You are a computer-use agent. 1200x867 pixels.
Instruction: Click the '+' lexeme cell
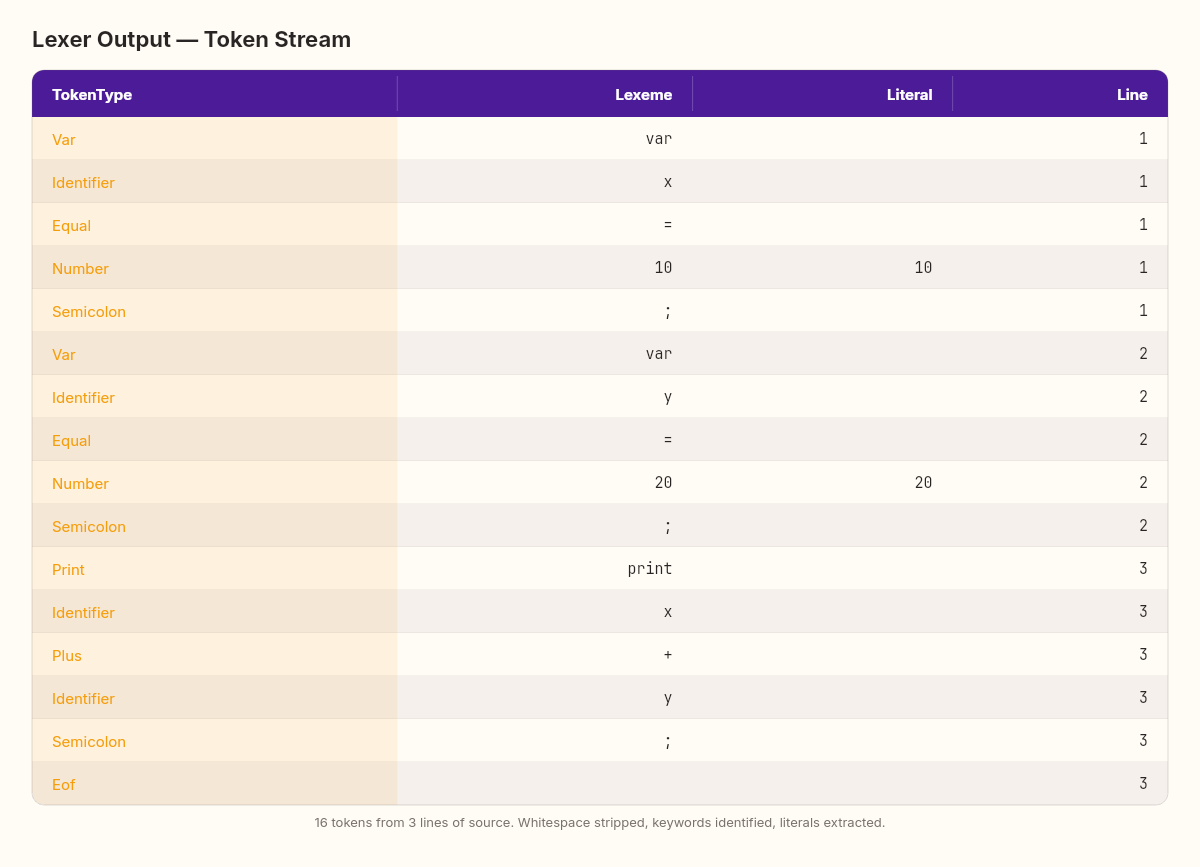[545, 655]
